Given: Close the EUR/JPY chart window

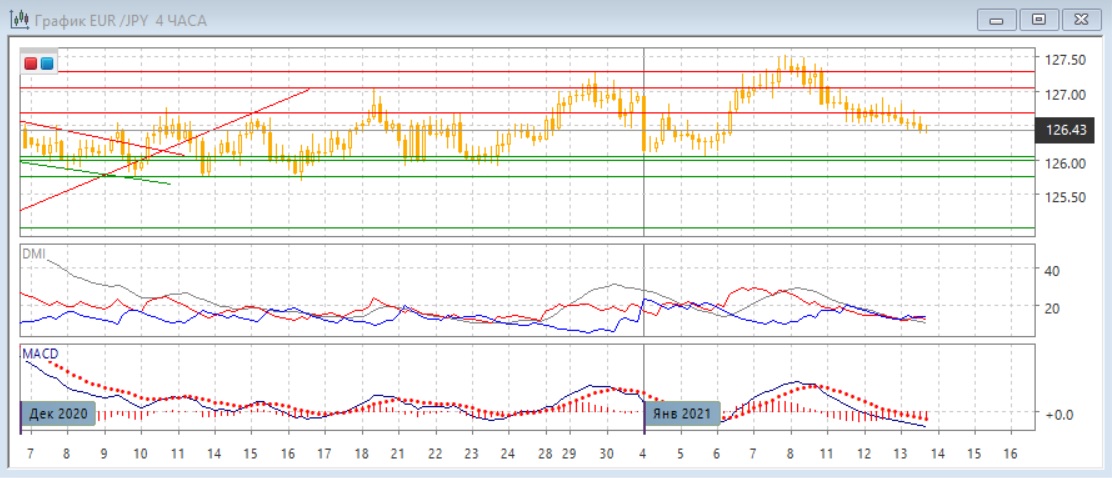Looking at the screenshot, I should point(1081,19).
